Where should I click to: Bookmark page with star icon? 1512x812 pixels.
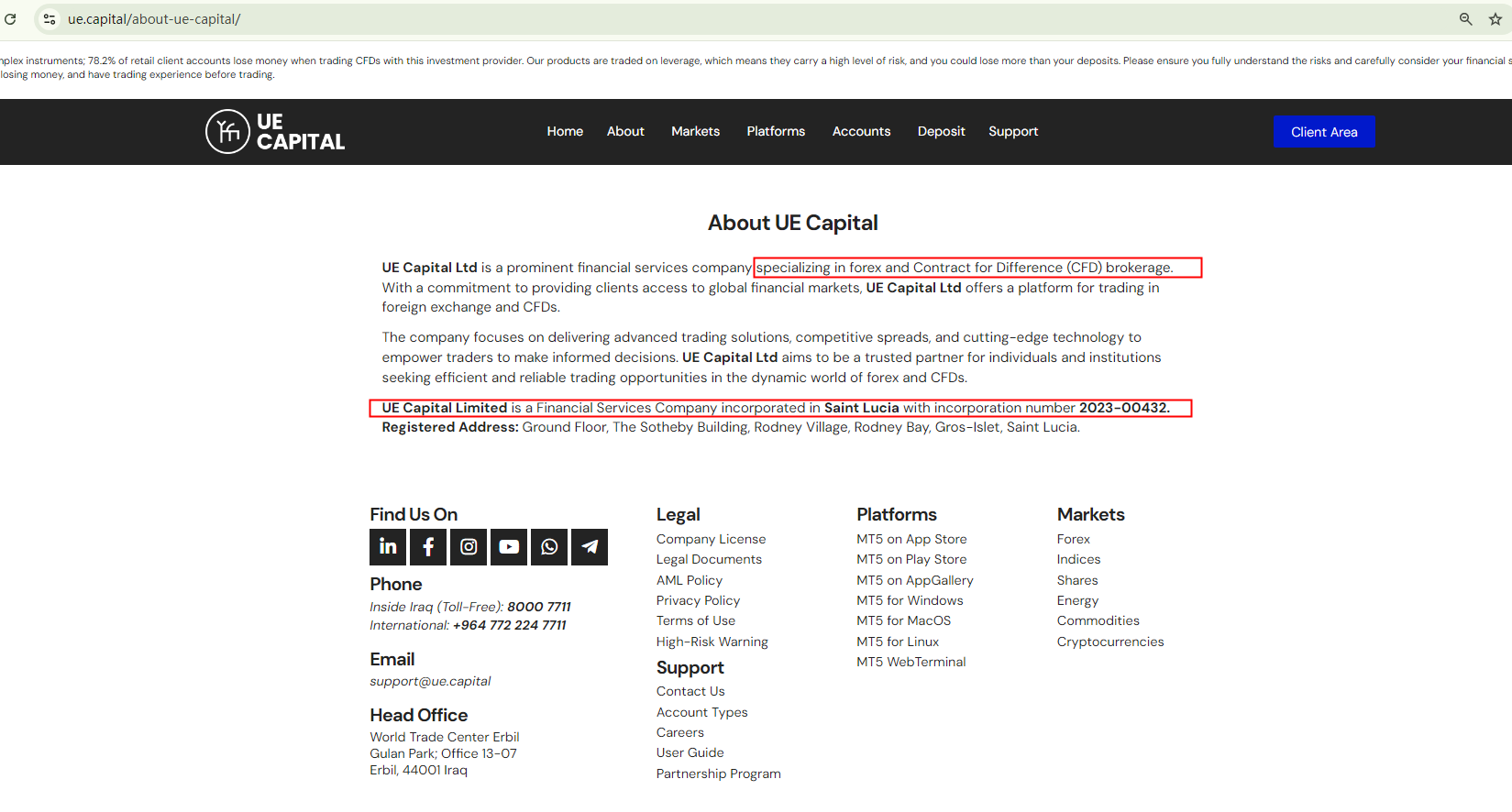1495,19
